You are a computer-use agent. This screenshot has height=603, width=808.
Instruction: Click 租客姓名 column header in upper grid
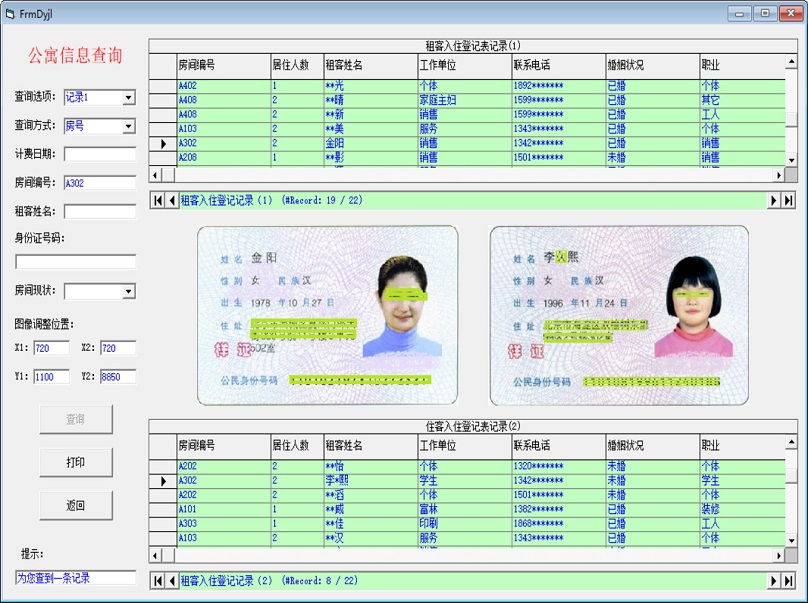click(x=371, y=65)
